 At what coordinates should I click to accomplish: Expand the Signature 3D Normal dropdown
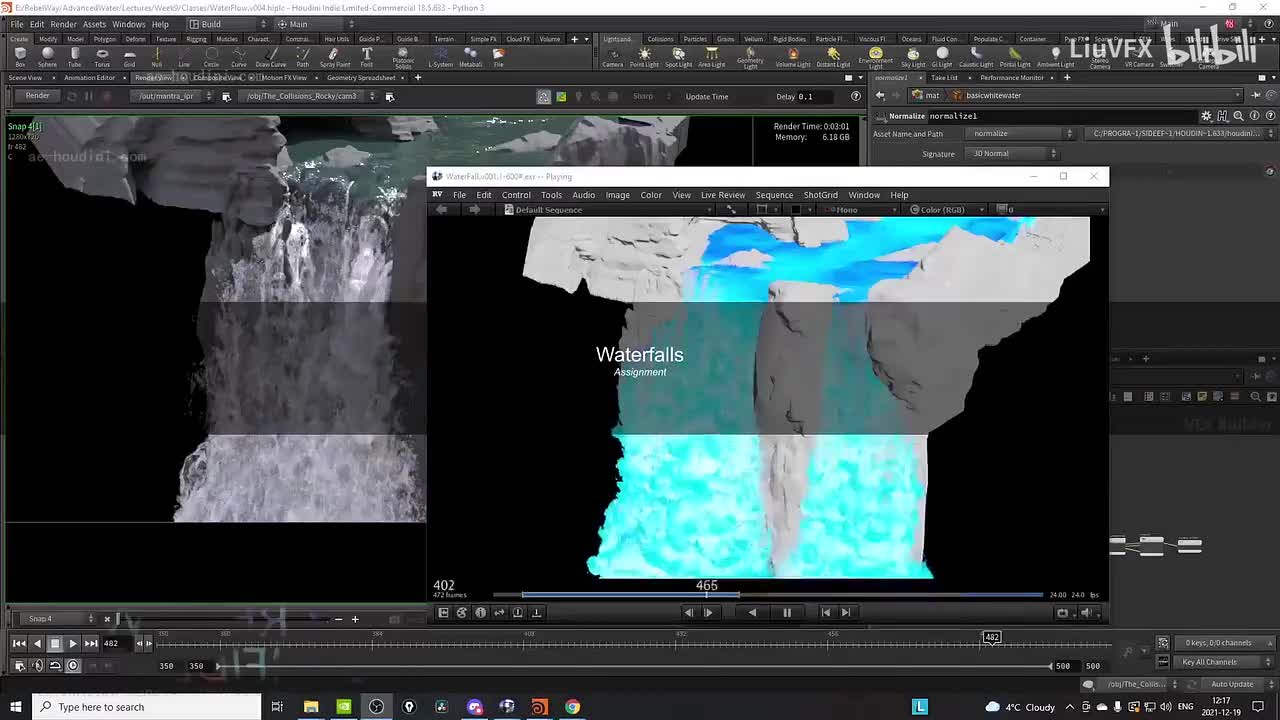tap(1013, 153)
